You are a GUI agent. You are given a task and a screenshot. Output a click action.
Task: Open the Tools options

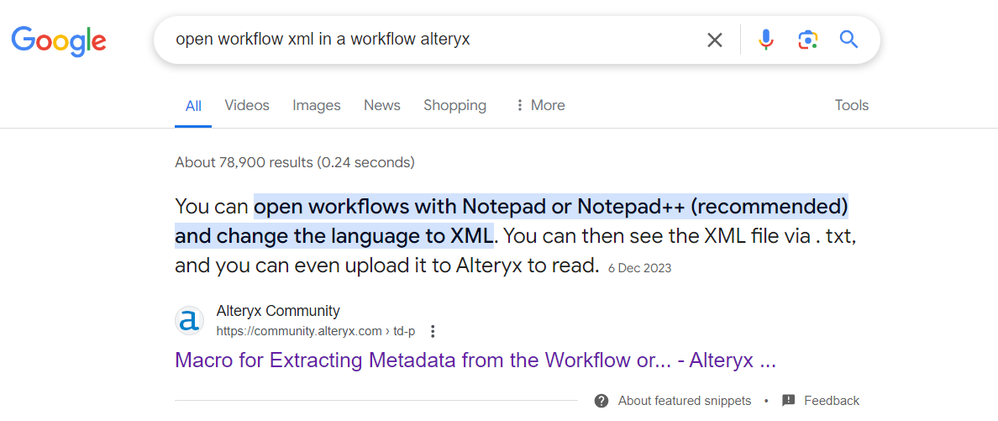click(x=852, y=105)
